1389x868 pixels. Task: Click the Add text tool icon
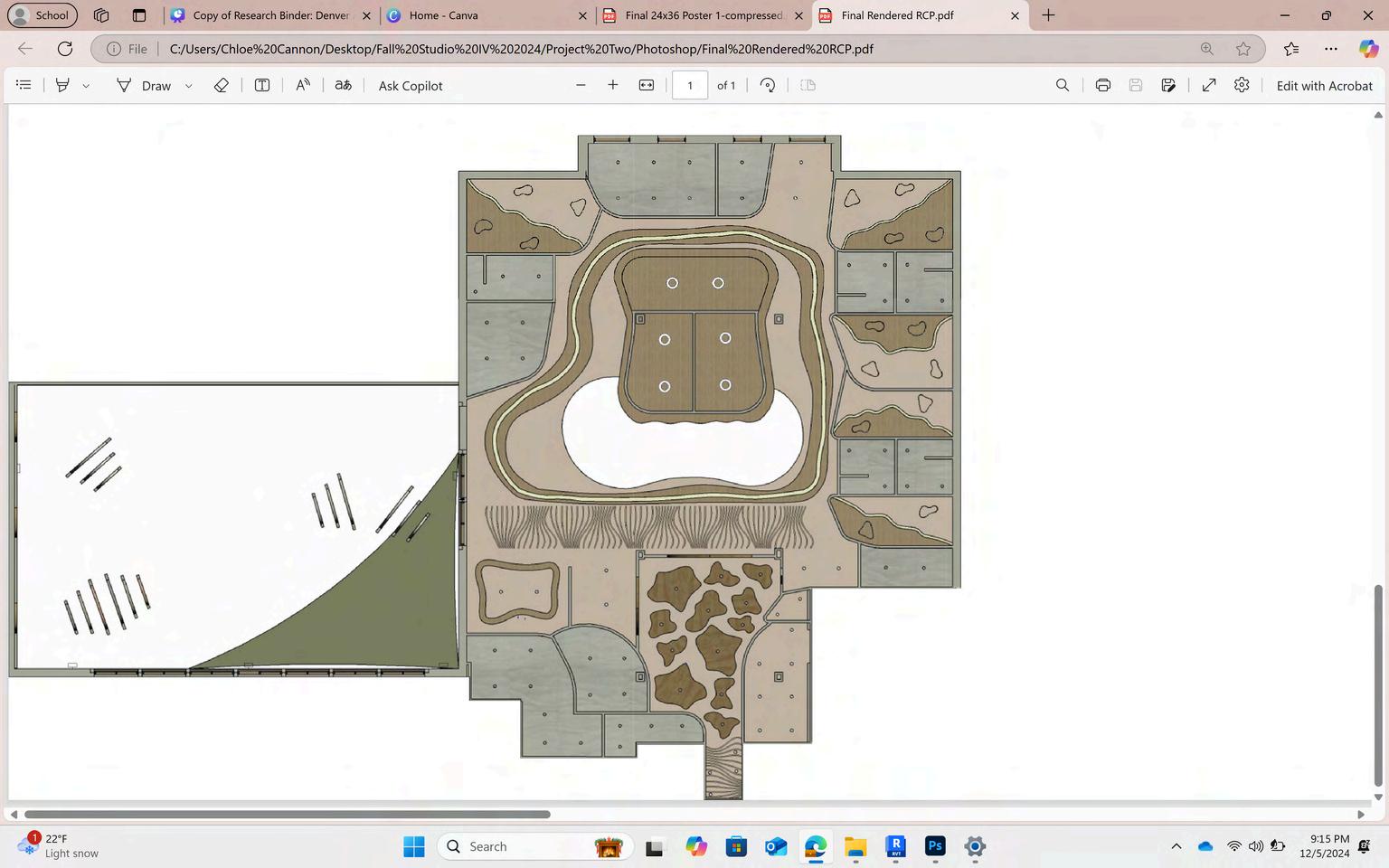tap(262, 85)
